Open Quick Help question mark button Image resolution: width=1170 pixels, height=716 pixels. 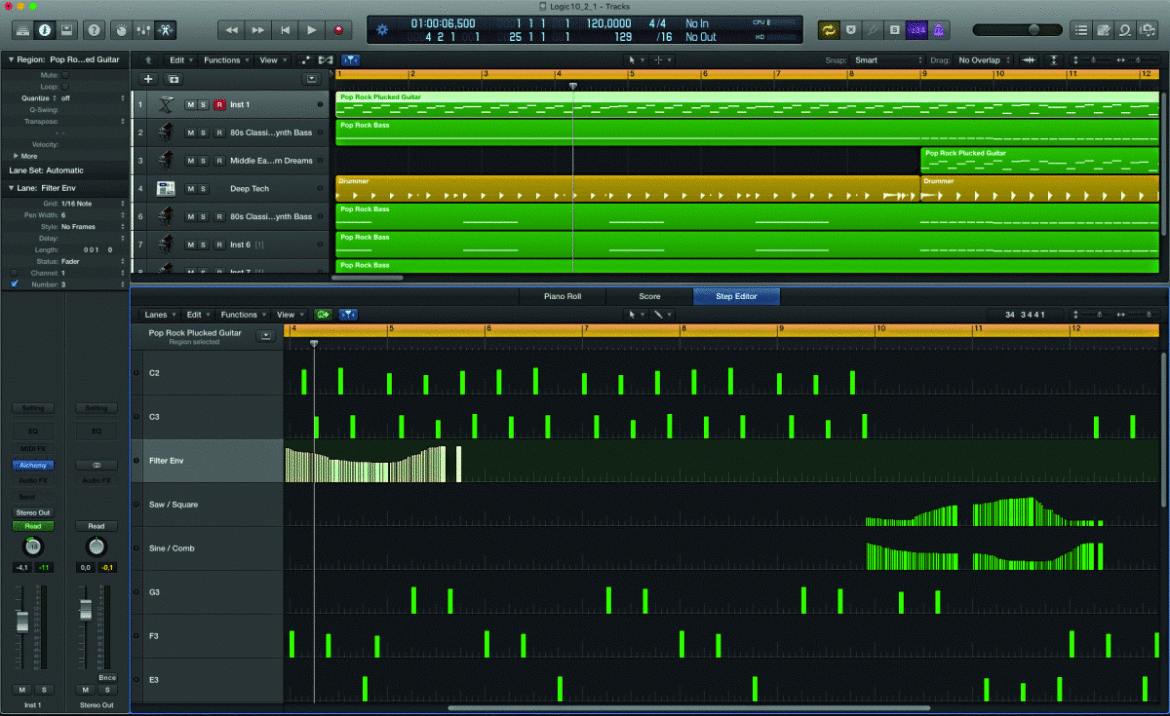pos(94,30)
